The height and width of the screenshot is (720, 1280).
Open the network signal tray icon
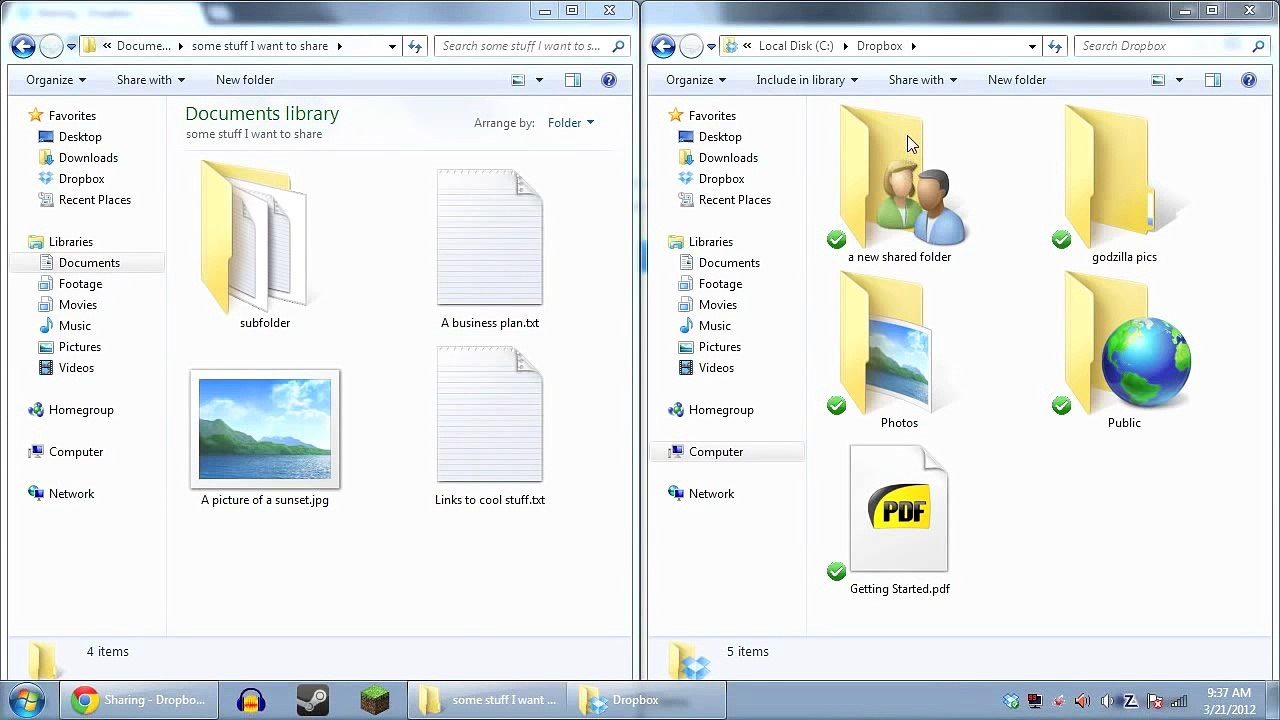pyautogui.click(x=1179, y=701)
